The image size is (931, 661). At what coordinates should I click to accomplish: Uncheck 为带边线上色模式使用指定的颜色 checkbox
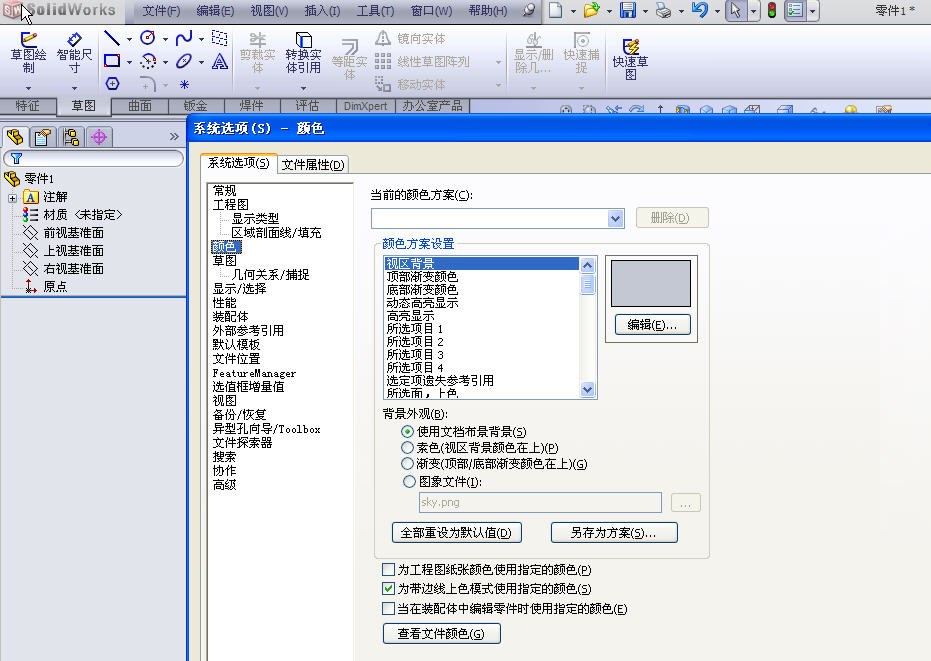(388, 589)
